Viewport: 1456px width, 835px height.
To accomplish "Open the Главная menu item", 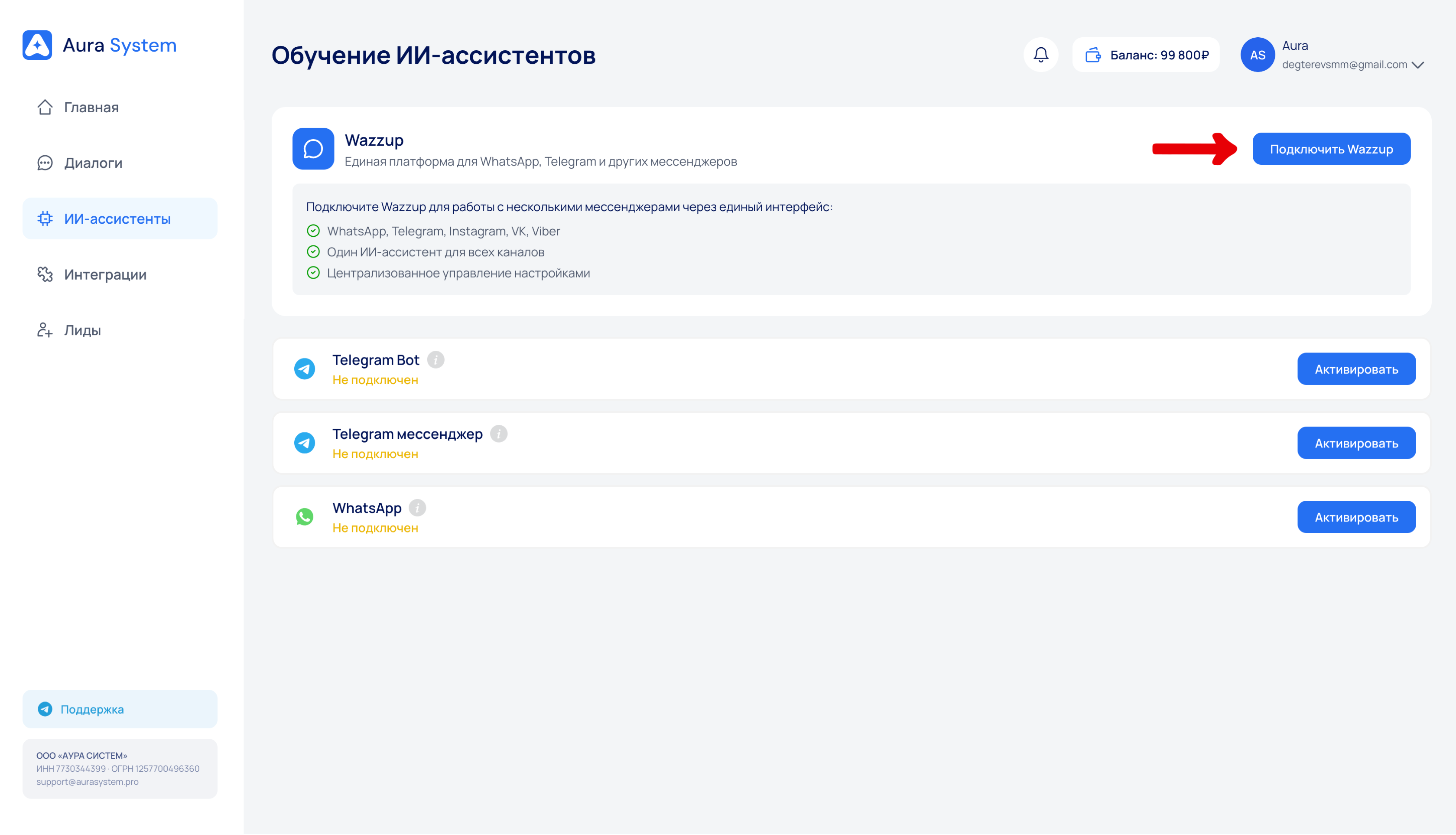I will [x=91, y=107].
